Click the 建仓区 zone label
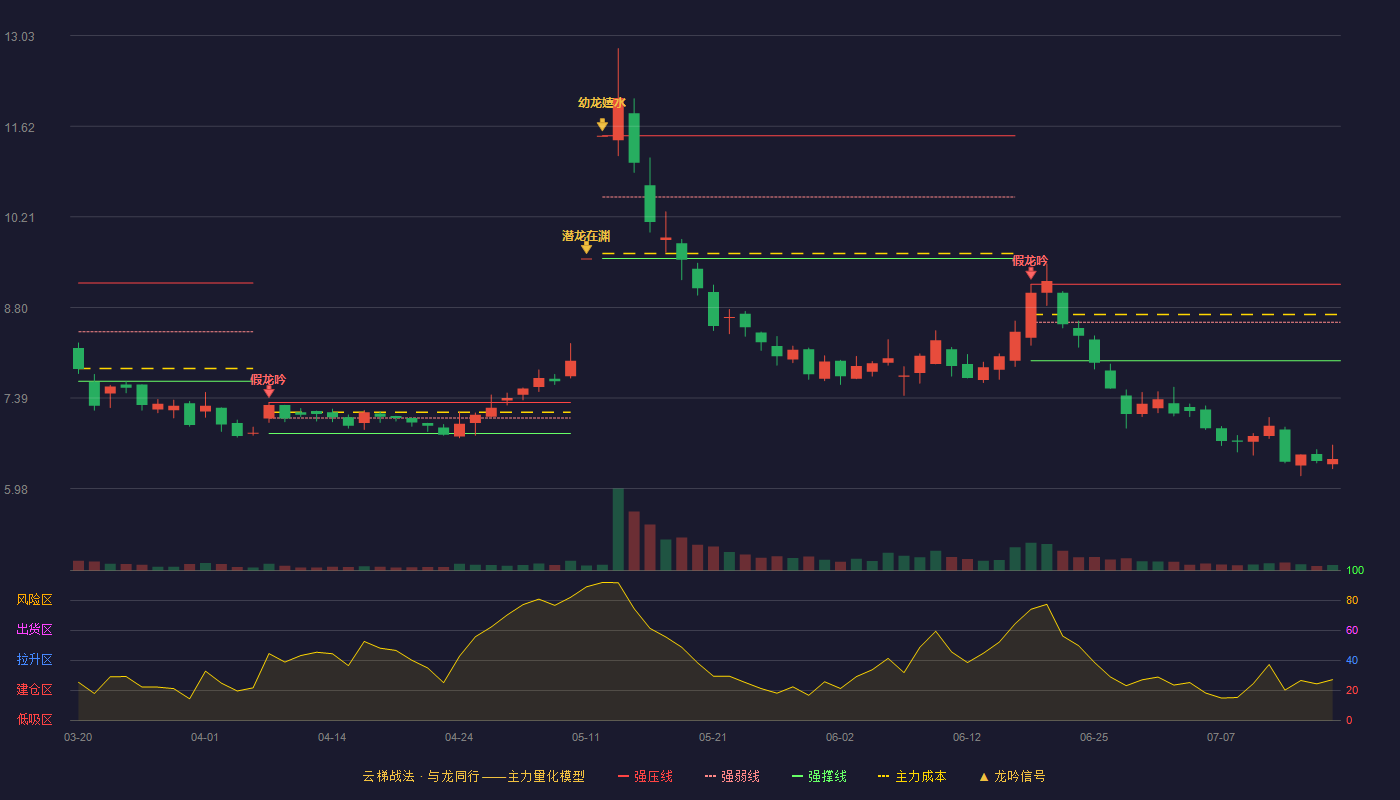 (x=34, y=690)
